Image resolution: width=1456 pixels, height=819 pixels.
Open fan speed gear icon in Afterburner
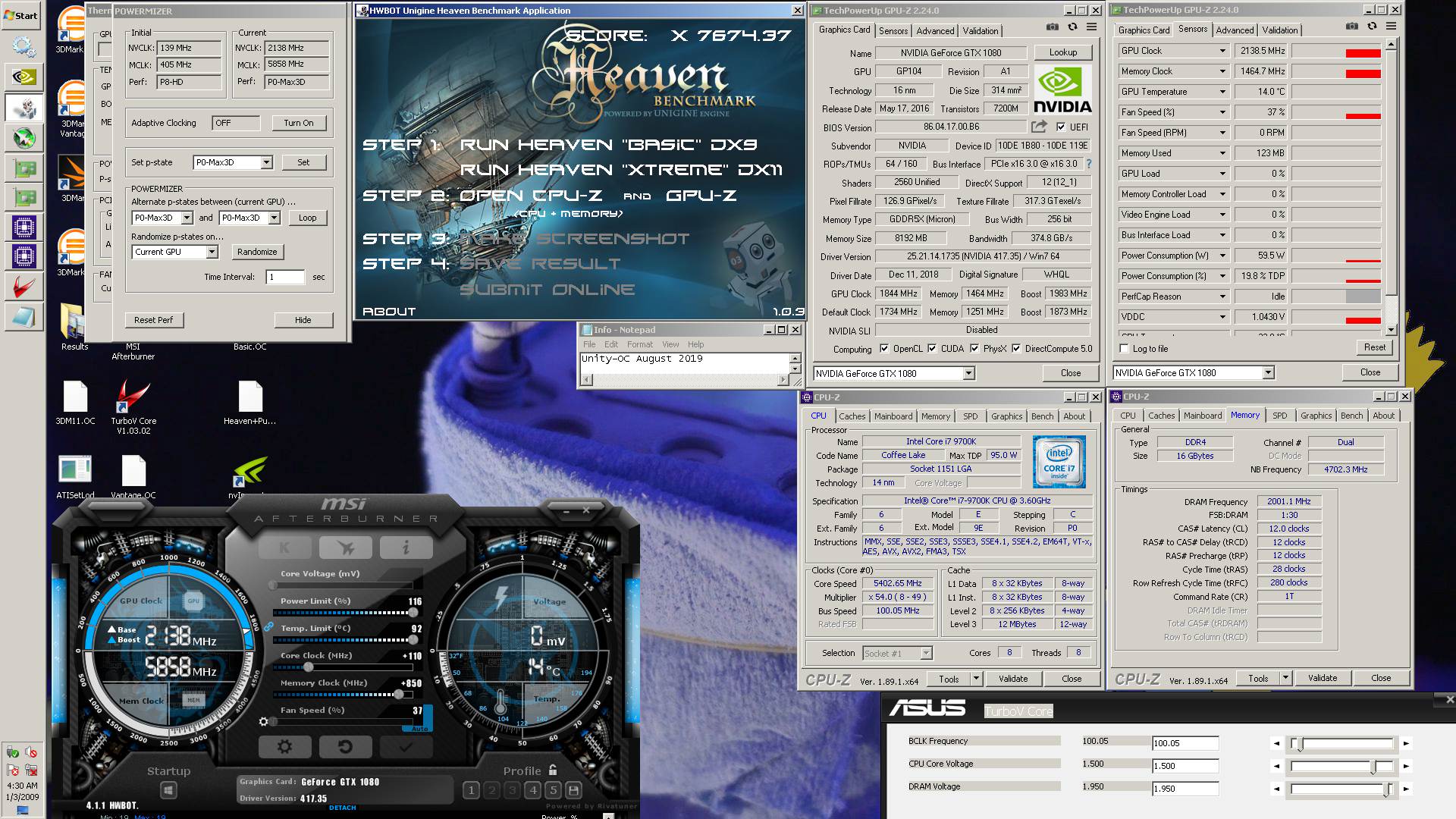264,721
